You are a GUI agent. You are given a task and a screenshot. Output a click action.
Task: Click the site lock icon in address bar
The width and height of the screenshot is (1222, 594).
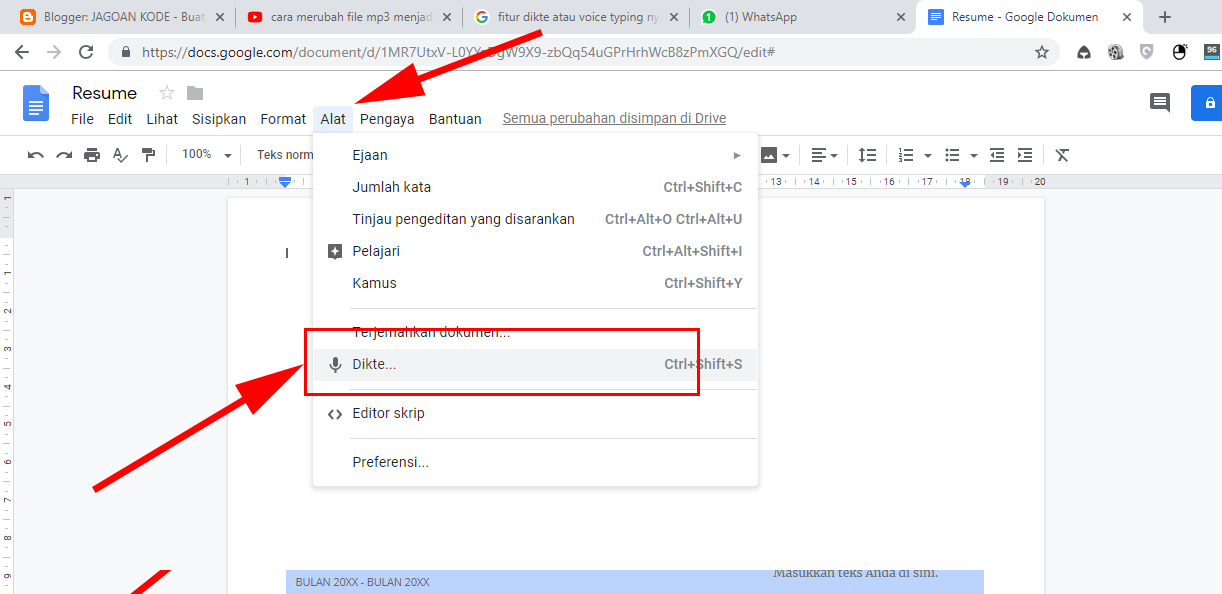pos(126,52)
